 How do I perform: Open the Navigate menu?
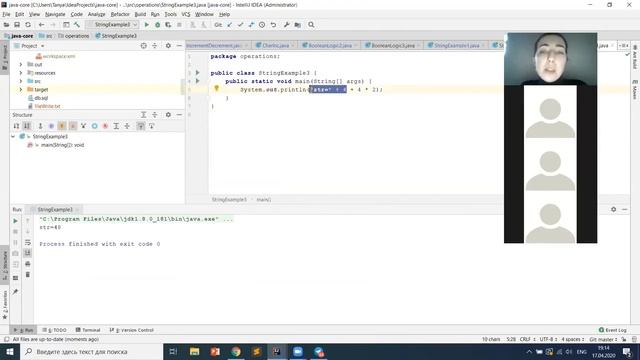pos(55,14)
